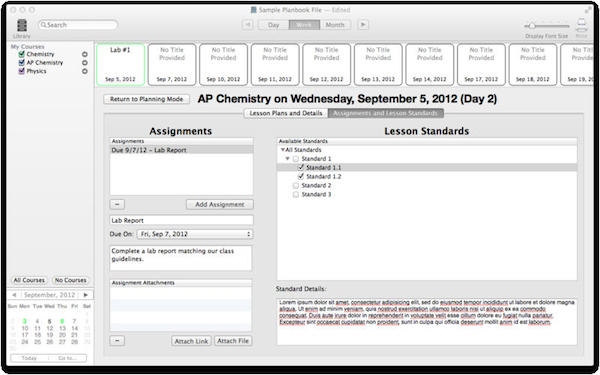Select No Courses button

coord(70,280)
